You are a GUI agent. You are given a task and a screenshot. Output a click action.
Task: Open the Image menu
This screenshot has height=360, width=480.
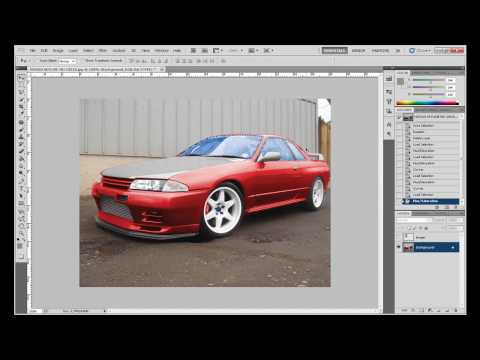pyautogui.click(x=58, y=51)
